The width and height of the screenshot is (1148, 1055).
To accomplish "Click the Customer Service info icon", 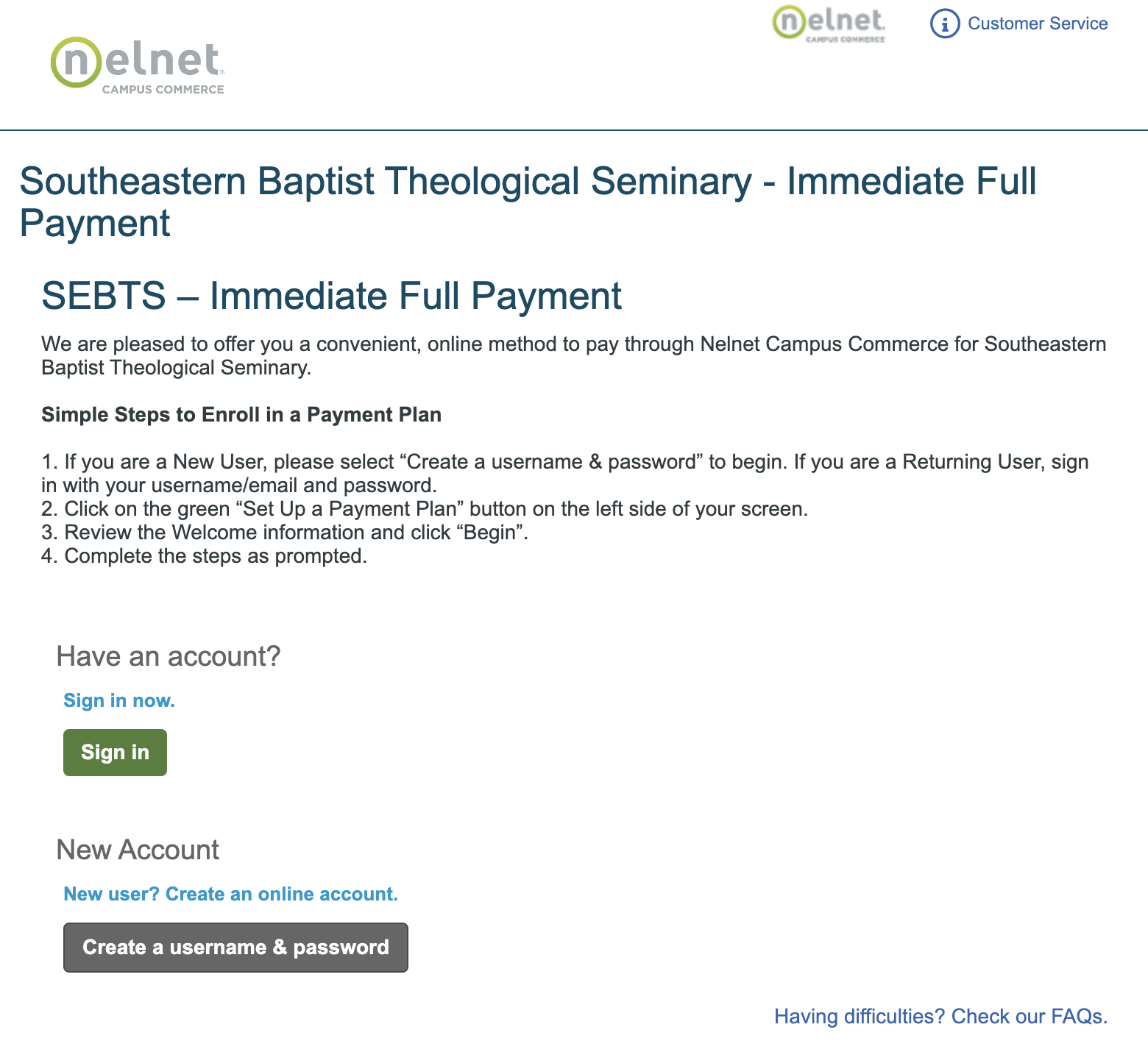I will point(945,24).
